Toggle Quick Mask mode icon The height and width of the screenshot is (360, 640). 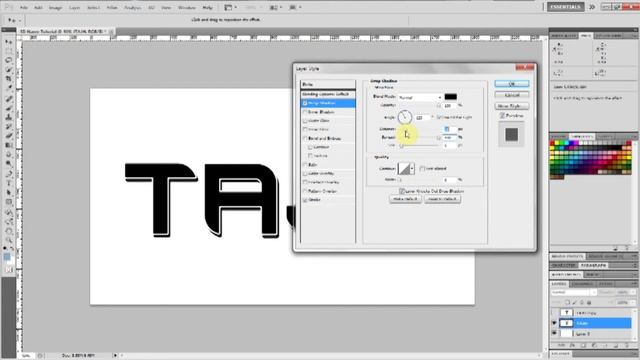pos(8,270)
